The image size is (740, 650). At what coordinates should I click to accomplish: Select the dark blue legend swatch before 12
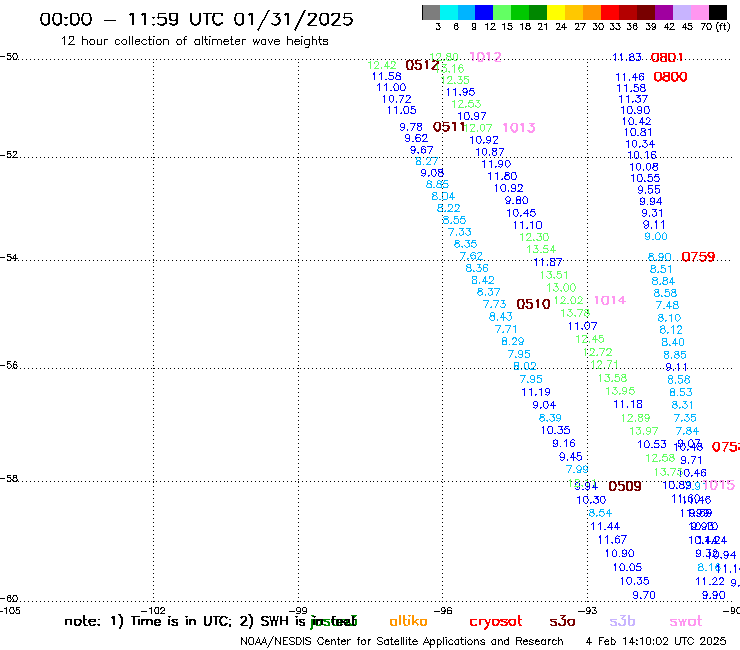[484, 12]
